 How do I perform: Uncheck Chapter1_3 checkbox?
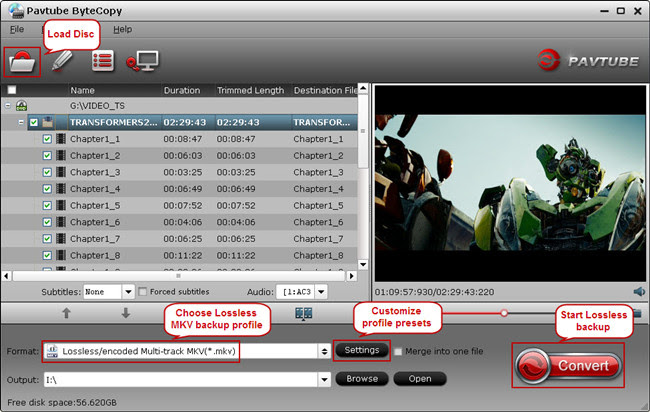[x=47, y=172]
